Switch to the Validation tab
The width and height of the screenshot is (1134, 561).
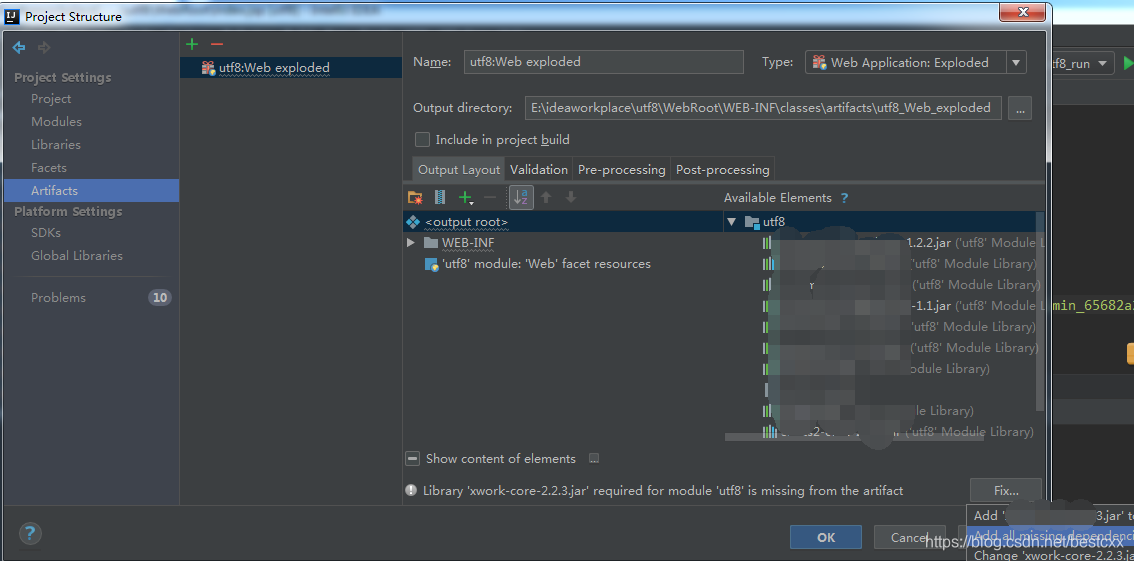click(539, 170)
